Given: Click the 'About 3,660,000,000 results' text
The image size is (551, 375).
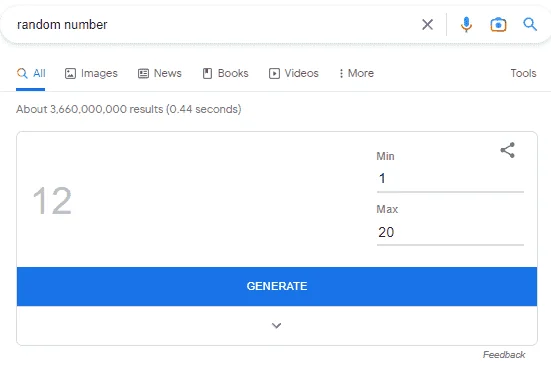Looking at the screenshot, I should 90,109.
